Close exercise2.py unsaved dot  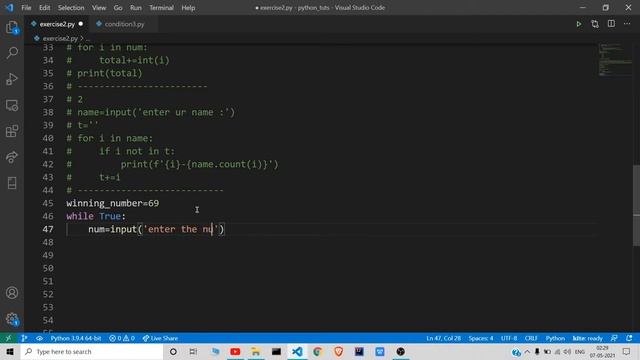point(81,24)
